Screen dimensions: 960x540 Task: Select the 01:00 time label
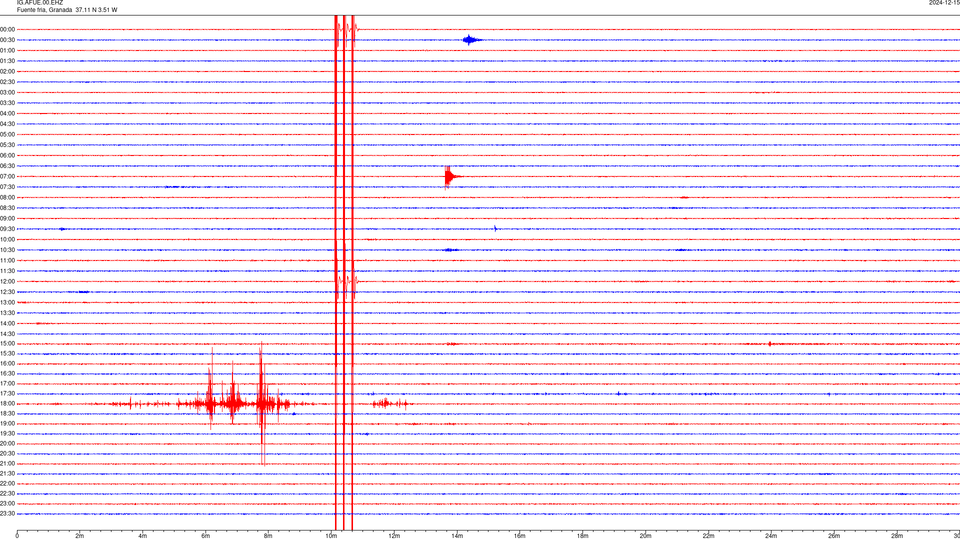8,50
